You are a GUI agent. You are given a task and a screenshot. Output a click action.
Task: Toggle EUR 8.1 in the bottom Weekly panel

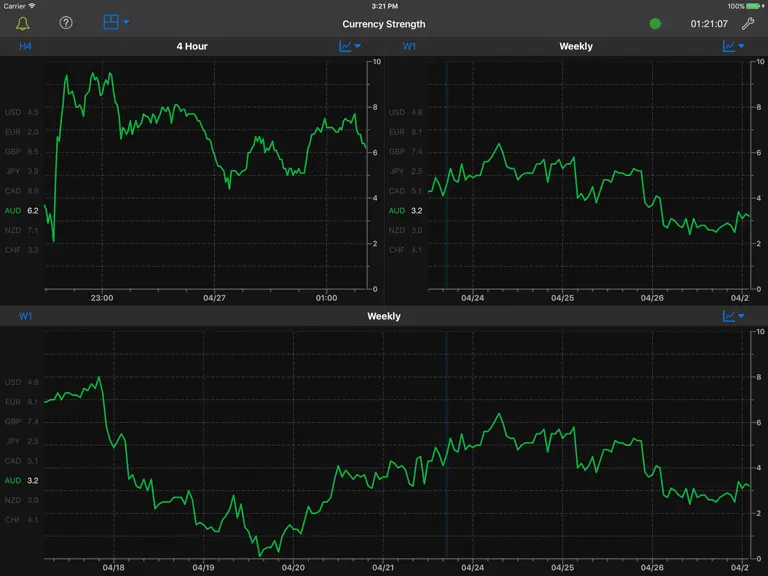pos(22,402)
